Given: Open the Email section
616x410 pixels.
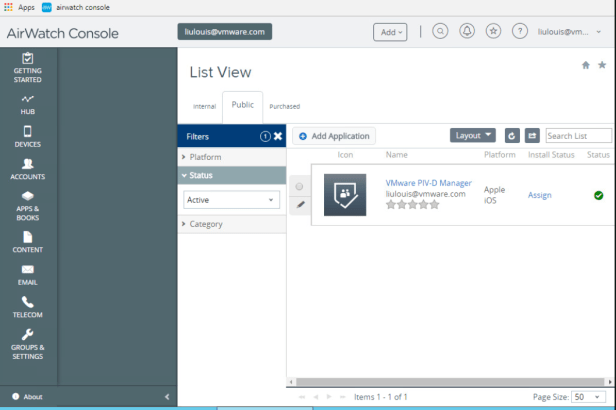Looking at the screenshot, I should click(x=28, y=275).
